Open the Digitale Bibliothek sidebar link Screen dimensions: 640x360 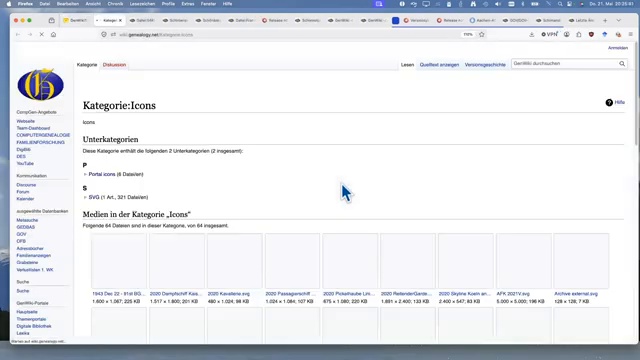(x=34, y=326)
